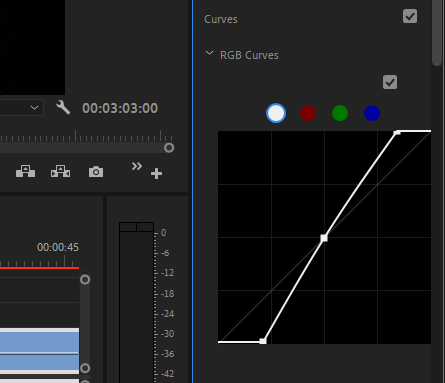Open the double-chevron overflow menu
This screenshot has width=445, height=383.
pyautogui.click(x=137, y=166)
